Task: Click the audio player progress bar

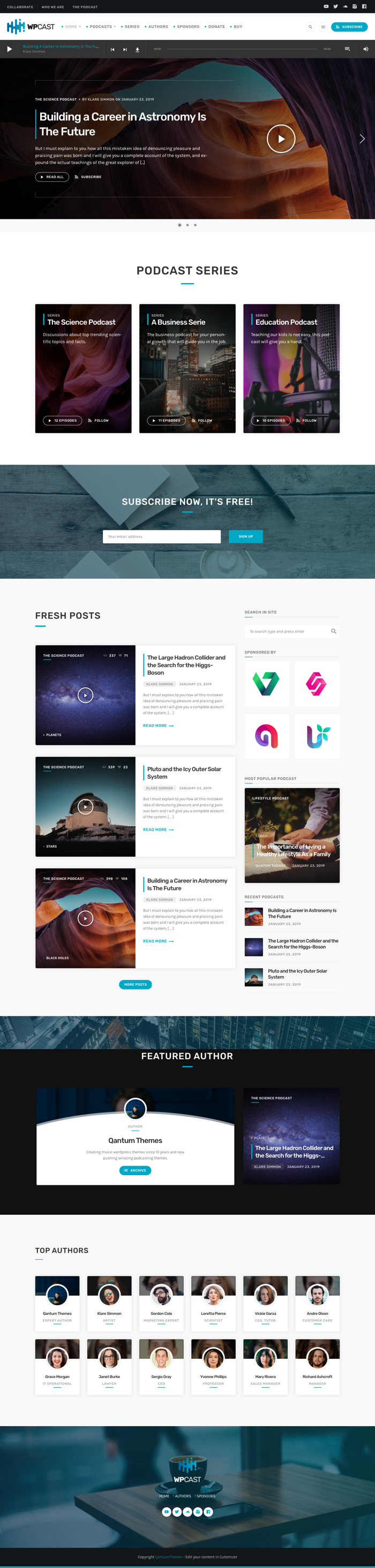Action: [242, 49]
